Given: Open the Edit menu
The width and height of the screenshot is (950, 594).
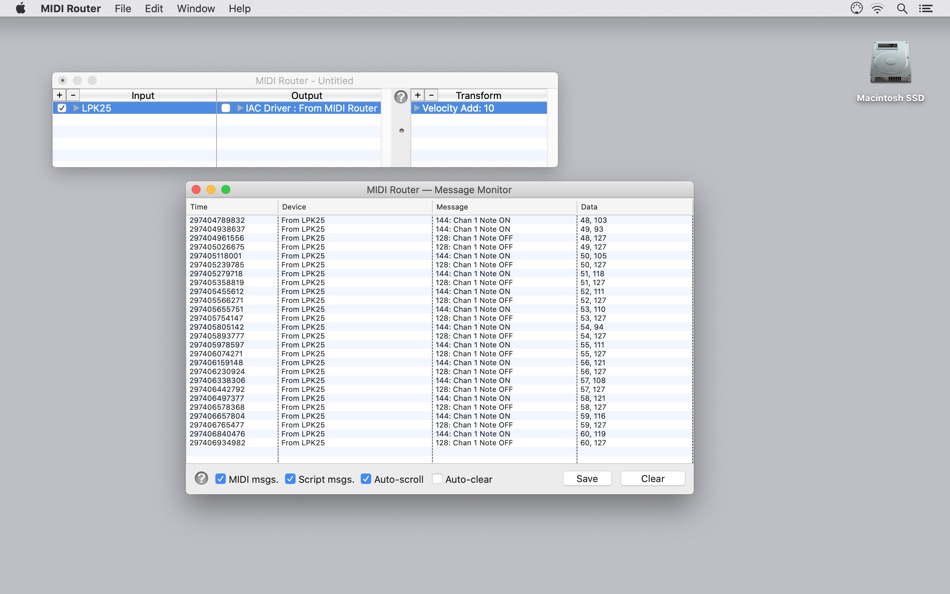Looking at the screenshot, I should click(x=154, y=8).
